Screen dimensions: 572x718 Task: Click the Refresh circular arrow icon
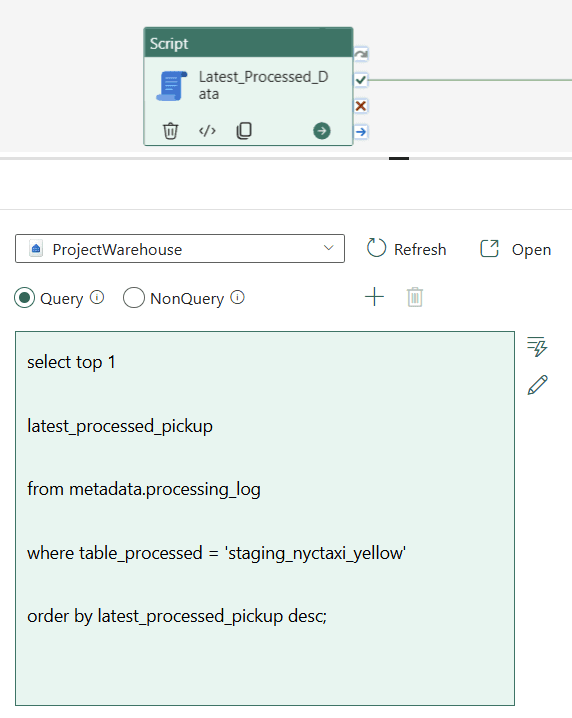coord(376,248)
